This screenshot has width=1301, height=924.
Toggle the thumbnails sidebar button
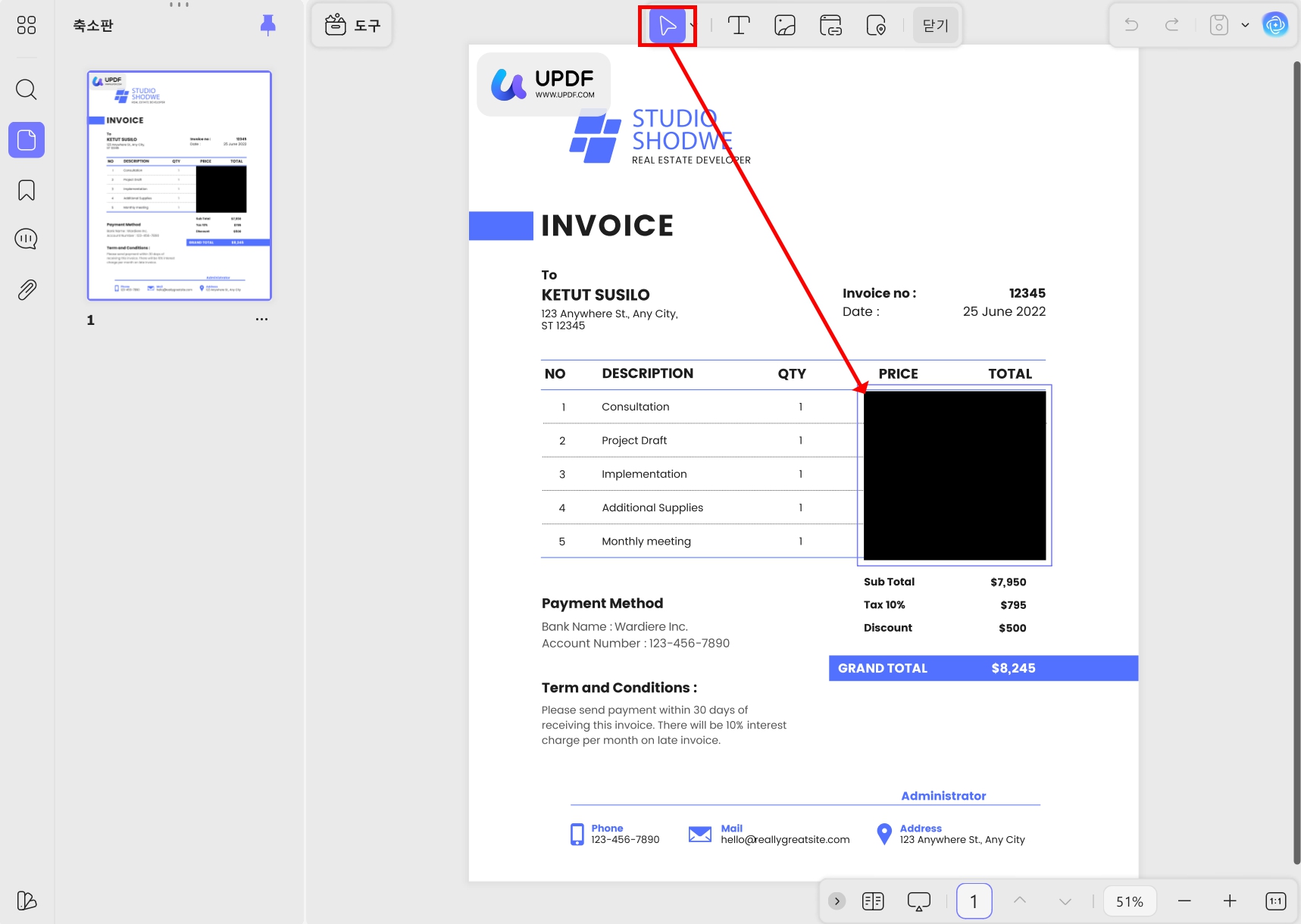tap(27, 140)
